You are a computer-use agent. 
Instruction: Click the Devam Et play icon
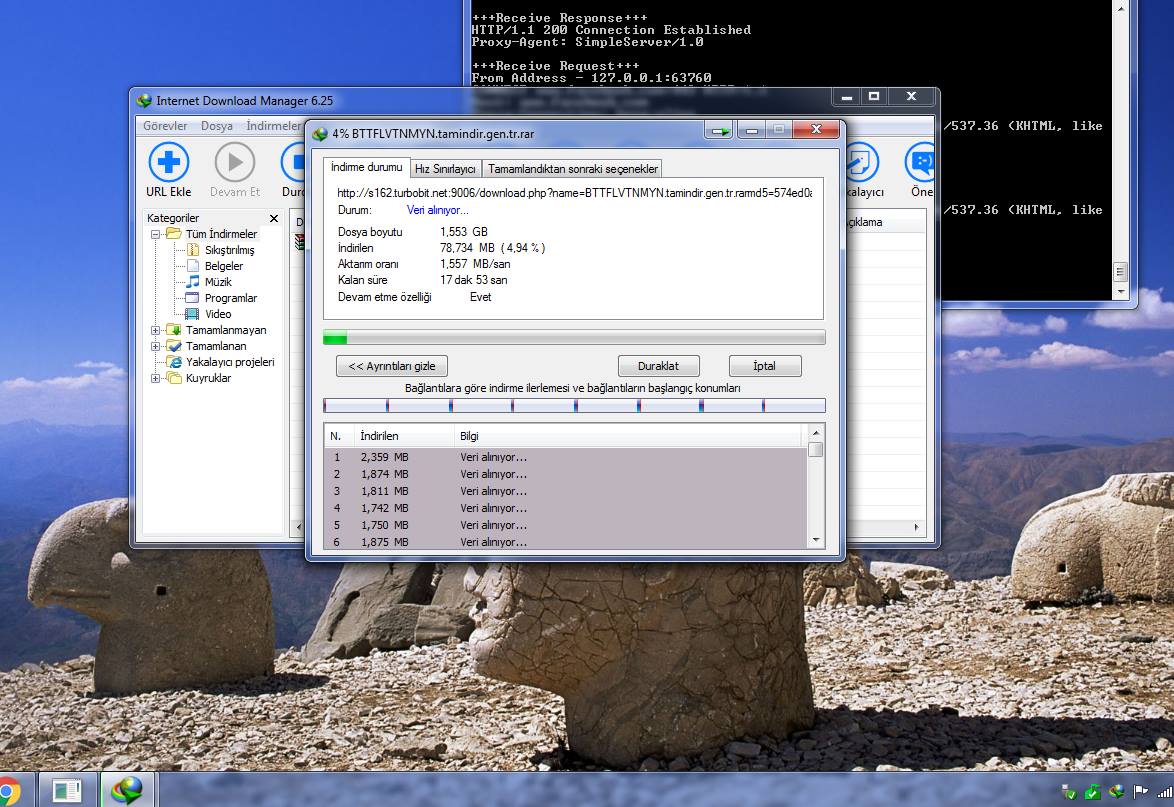234,161
